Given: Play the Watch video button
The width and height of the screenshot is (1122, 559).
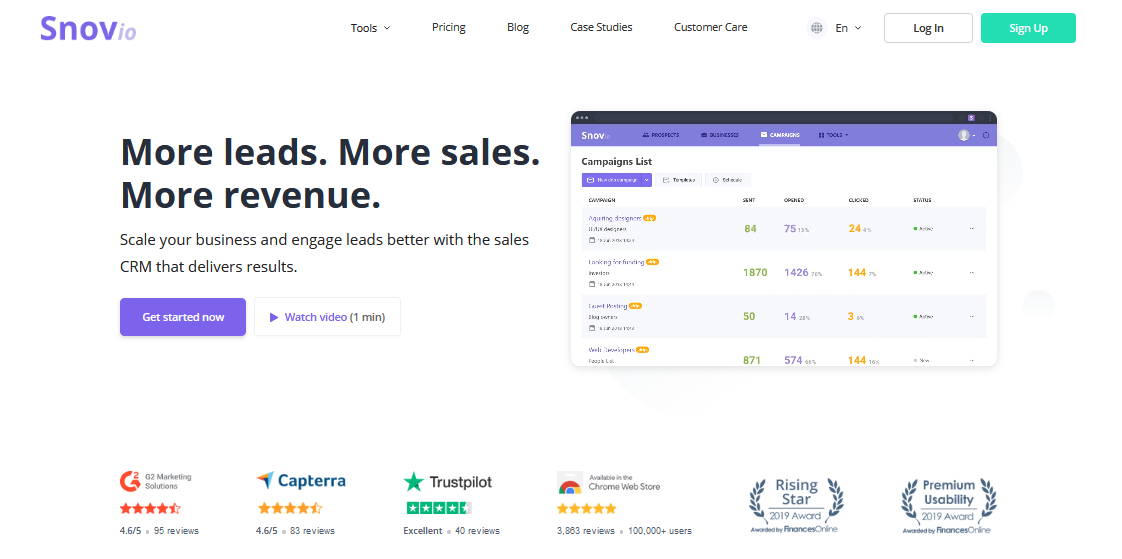Looking at the screenshot, I should 327,316.
